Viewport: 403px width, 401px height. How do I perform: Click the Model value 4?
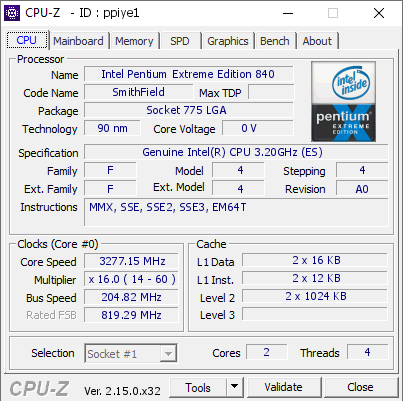click(x=238, y=170)
